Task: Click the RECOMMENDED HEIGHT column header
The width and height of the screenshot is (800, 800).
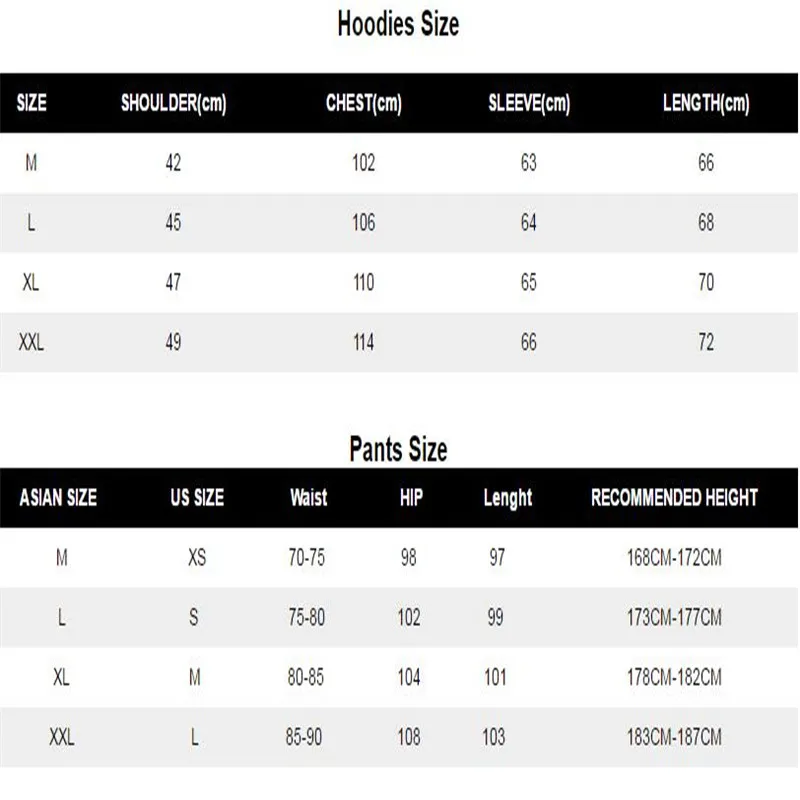Action: (674, 497)
